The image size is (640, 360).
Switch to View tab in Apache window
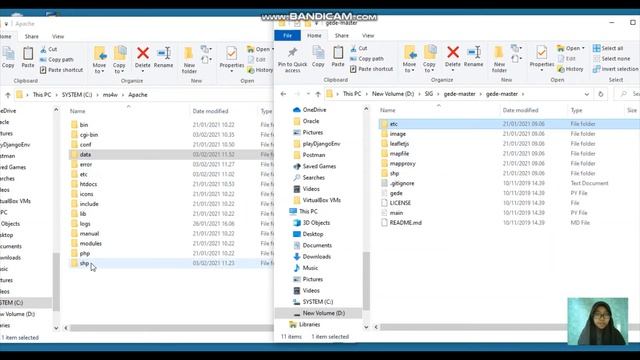tap(58, 36)
